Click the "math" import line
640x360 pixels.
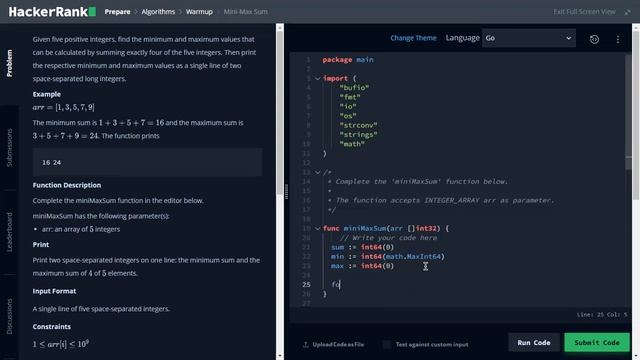point(351,144)
